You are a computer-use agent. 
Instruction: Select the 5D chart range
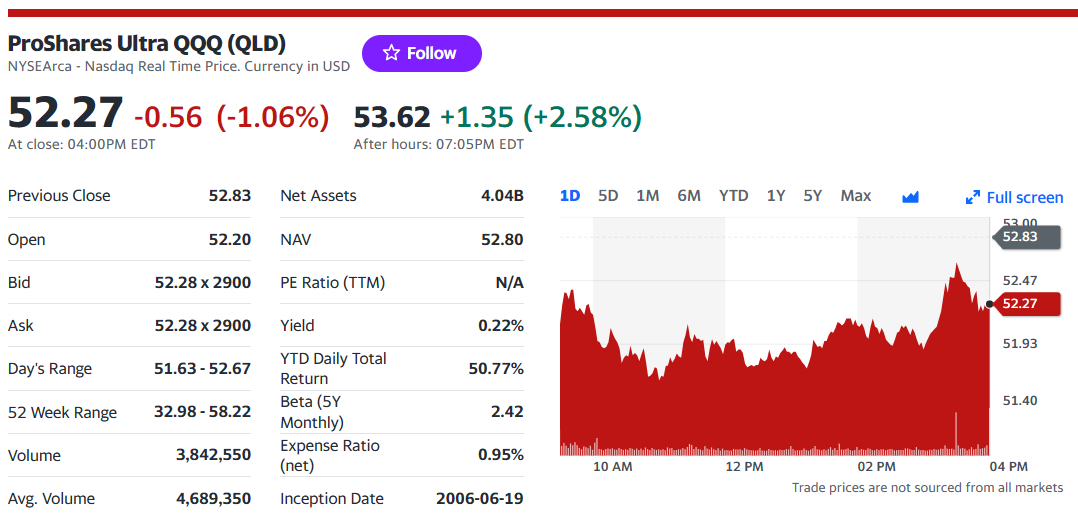[x=608, y=196]
